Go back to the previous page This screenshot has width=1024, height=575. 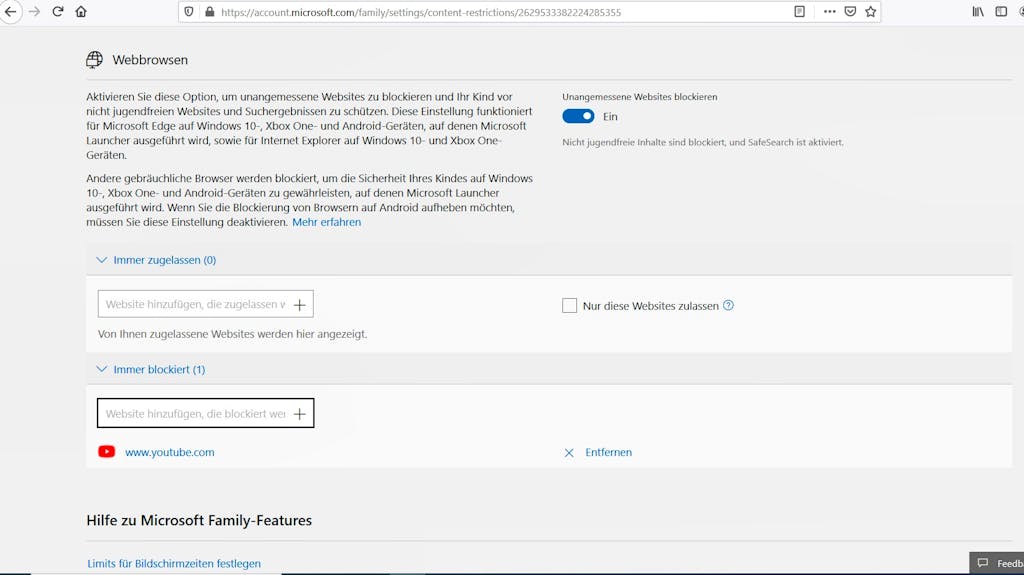coord(10,12)
